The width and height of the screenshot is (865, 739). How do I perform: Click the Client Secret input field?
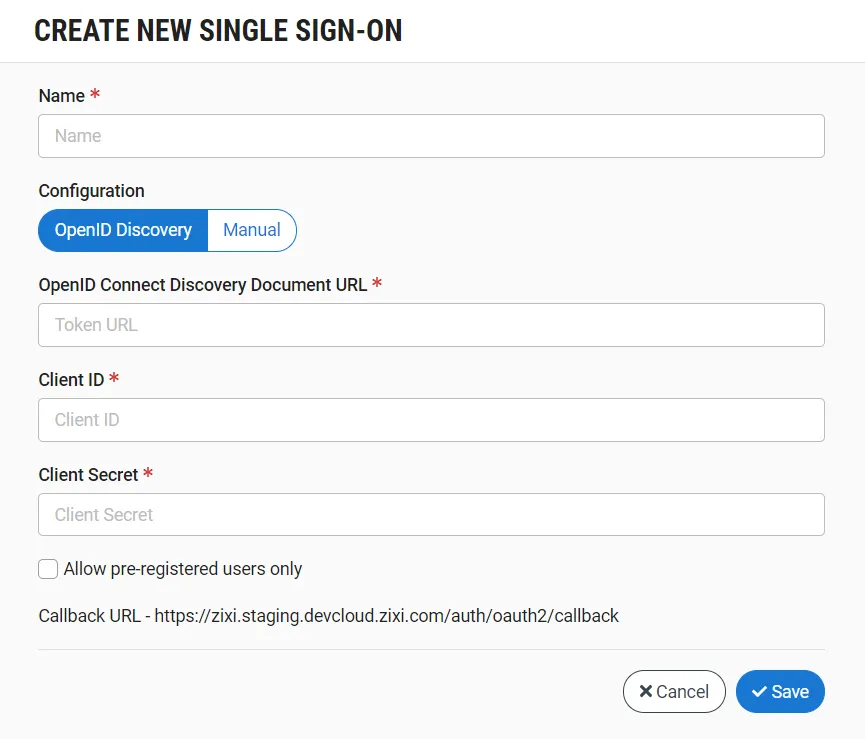pyautogui.click(x=431, y=515)
